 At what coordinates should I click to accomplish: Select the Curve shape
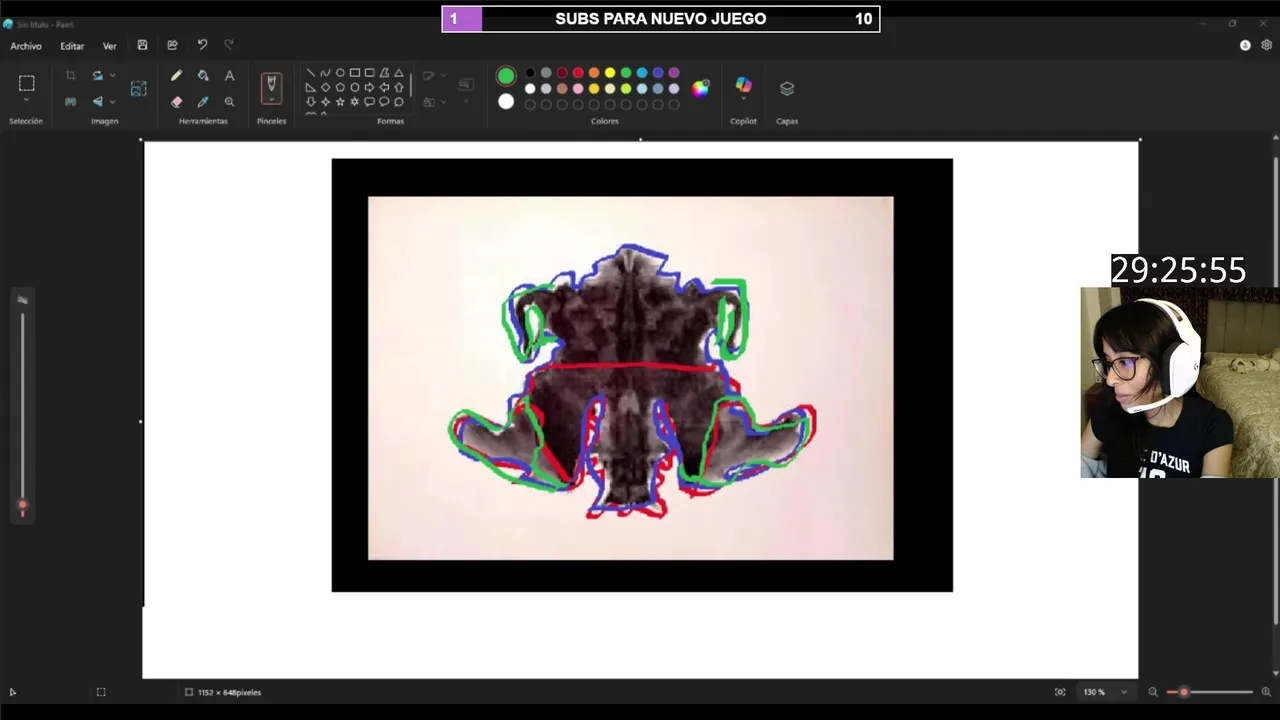pos(325,73)
